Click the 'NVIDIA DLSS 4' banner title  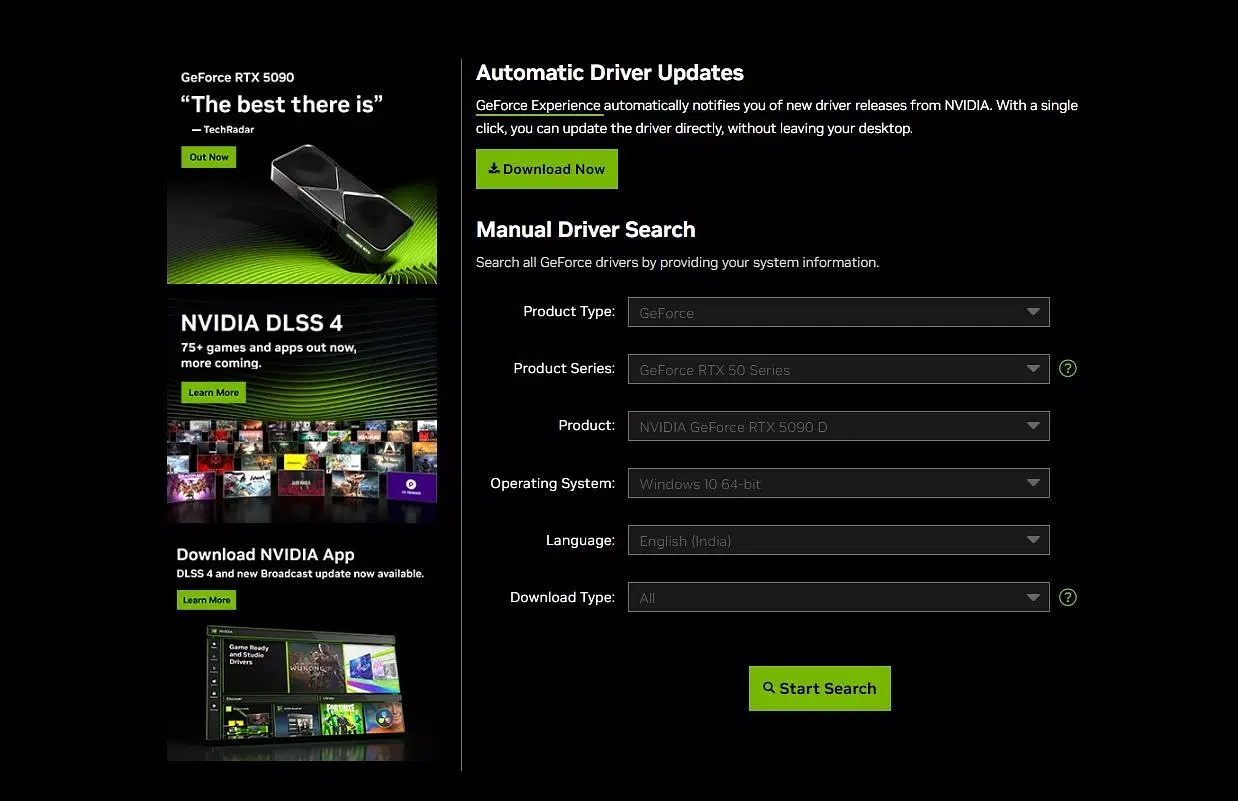click(x=262, y=322)
